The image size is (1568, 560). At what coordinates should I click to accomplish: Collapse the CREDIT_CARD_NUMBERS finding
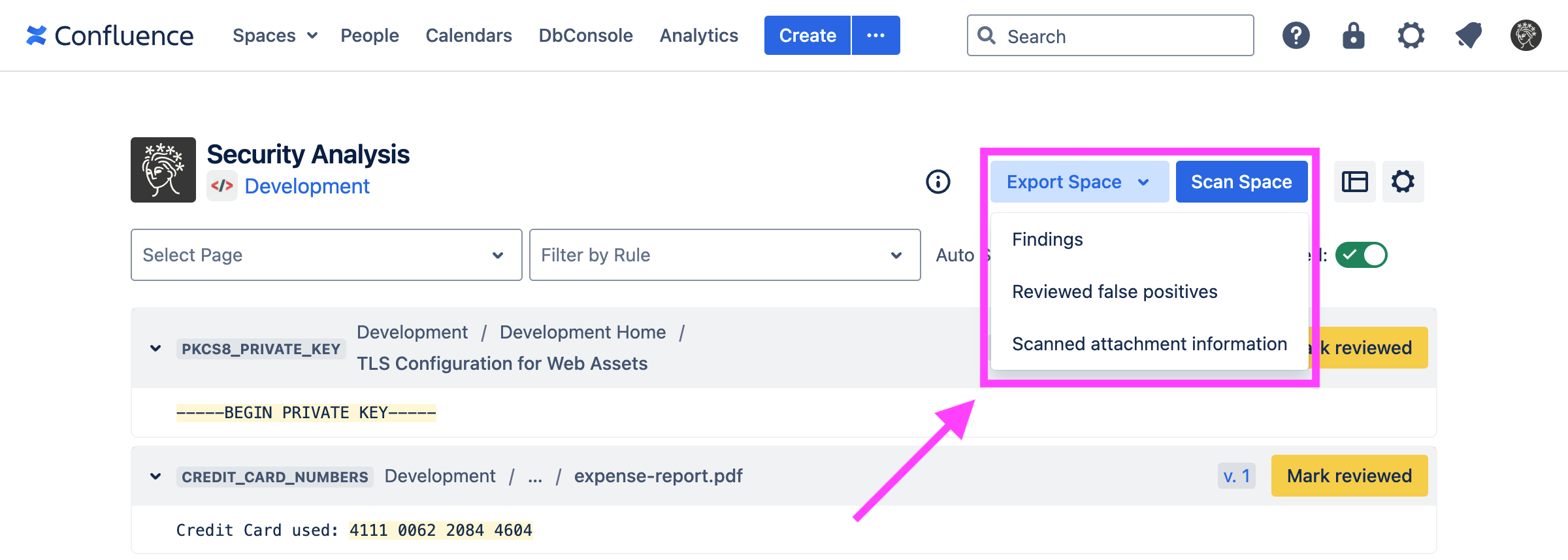pos(155,476)
